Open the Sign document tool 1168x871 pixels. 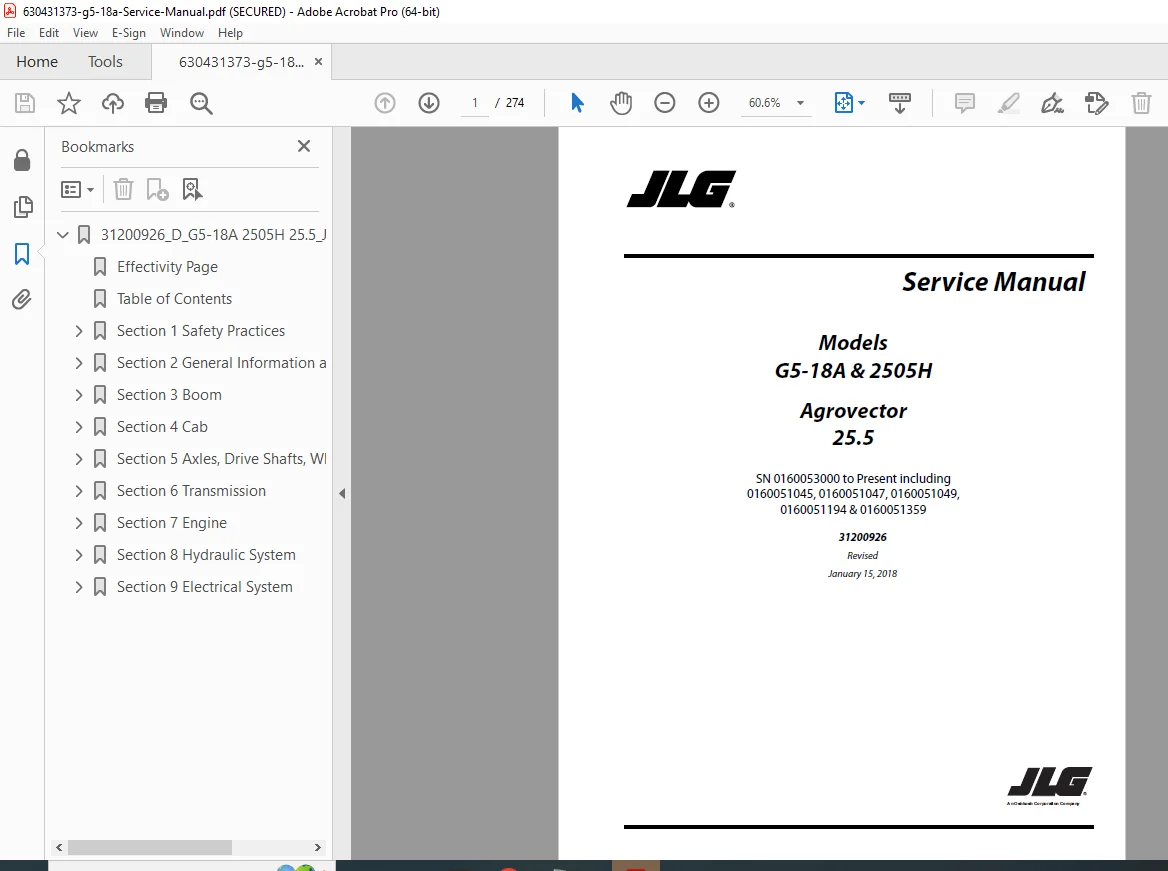point(1053,103)
